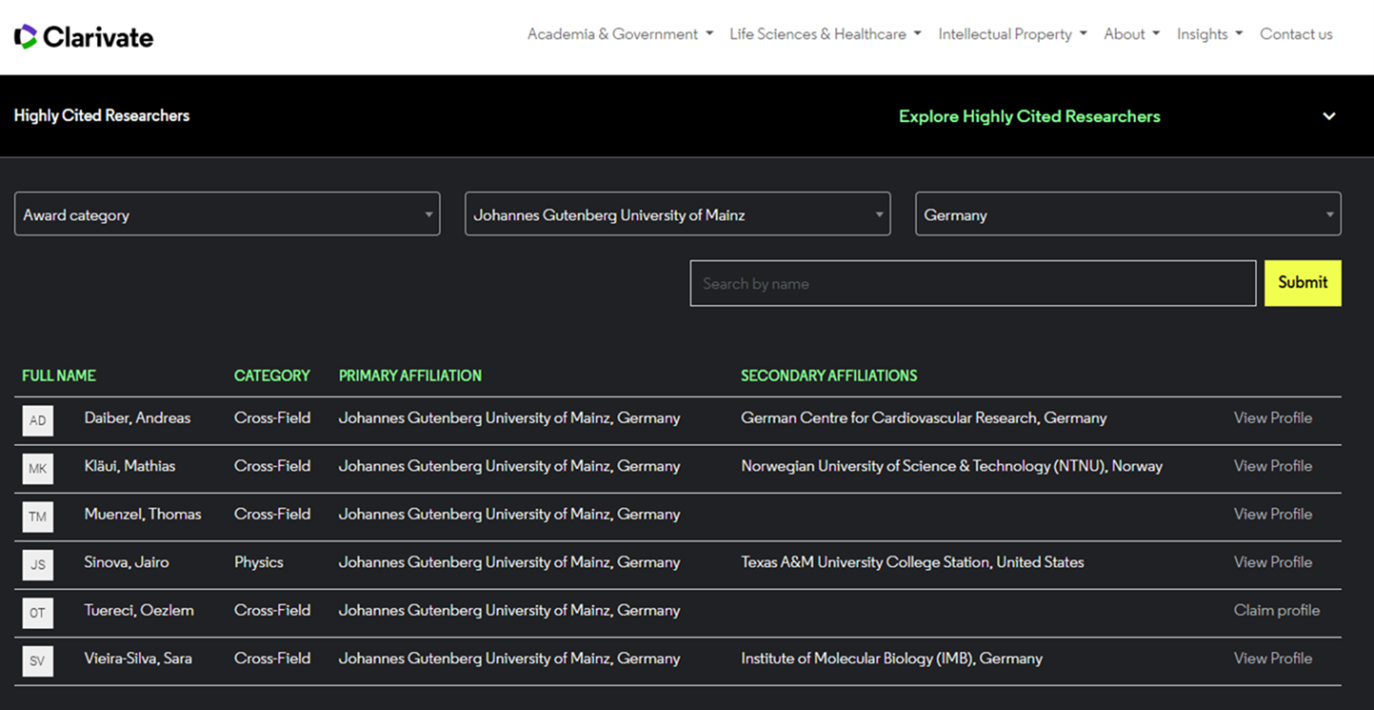
Task: Expand the Explore Highly Cited Researchers chevron
Action: [x=1329, y=116]
